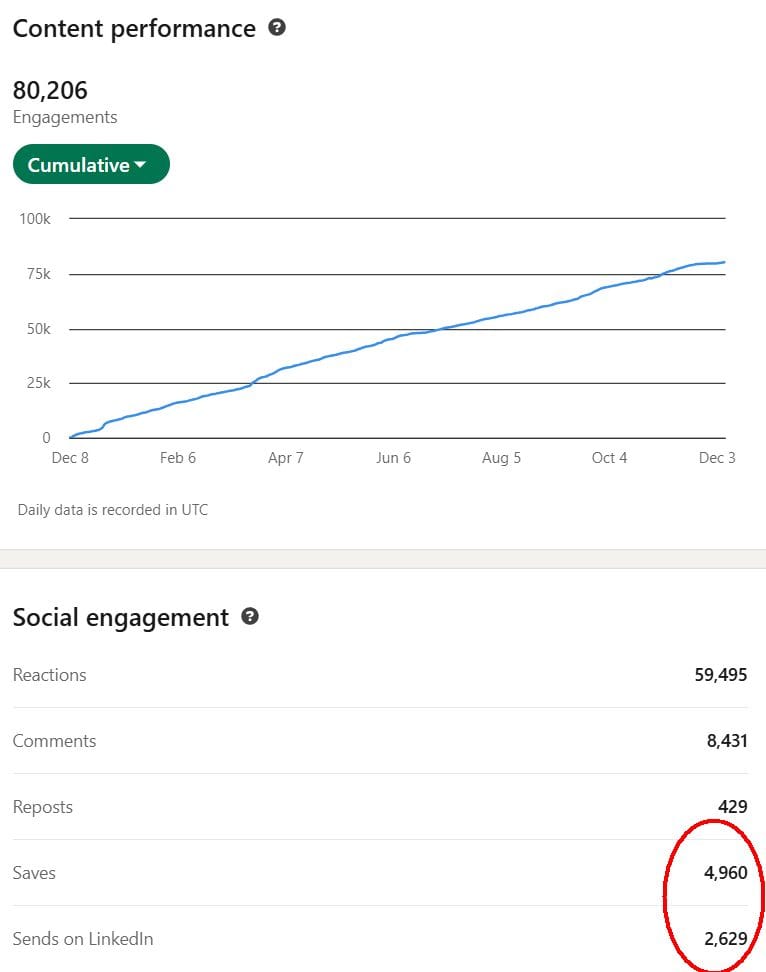Click the 4,960 saves count
The width and height of the screenshot is (766, 972).
[726, 873]
